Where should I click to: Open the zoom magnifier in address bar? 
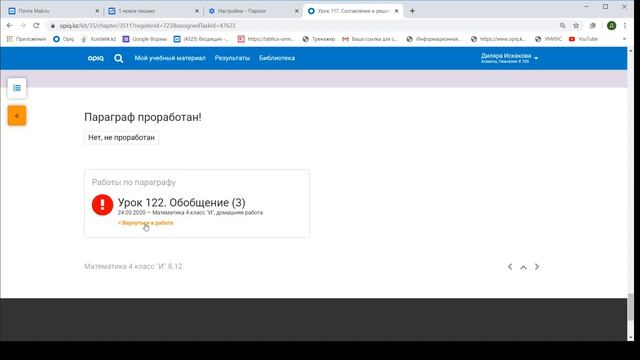[x=562, y=25]
